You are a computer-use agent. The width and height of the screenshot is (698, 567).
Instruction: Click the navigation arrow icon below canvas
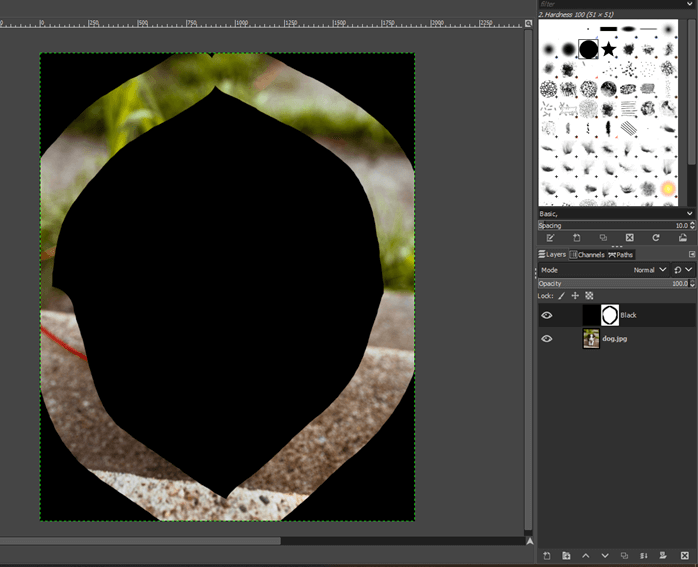pos(529,541)
